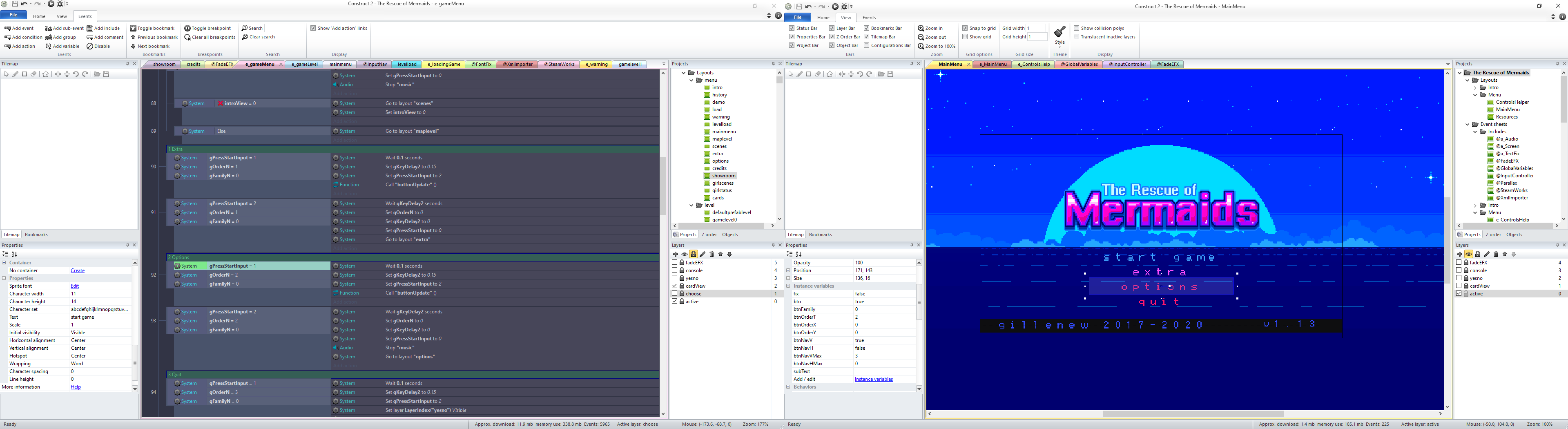
Task: Add a new layer in the e_gameMenu window Layers panel
Action: click(675, 255)
